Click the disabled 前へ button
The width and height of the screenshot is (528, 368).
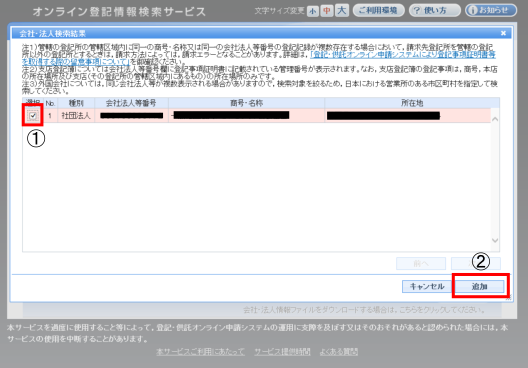(421, 264)
